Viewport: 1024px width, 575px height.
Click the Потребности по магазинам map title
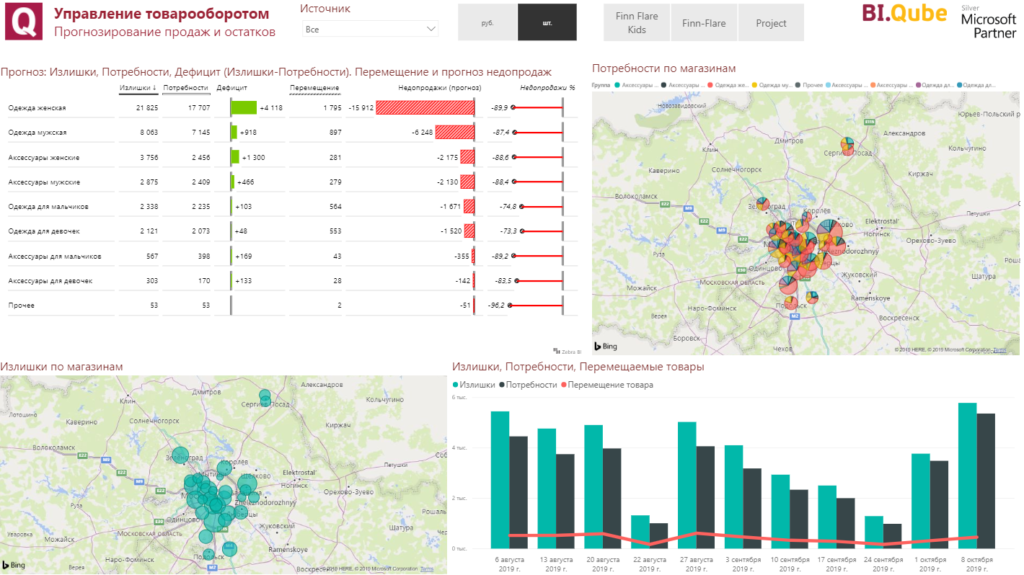click(664, 68)
